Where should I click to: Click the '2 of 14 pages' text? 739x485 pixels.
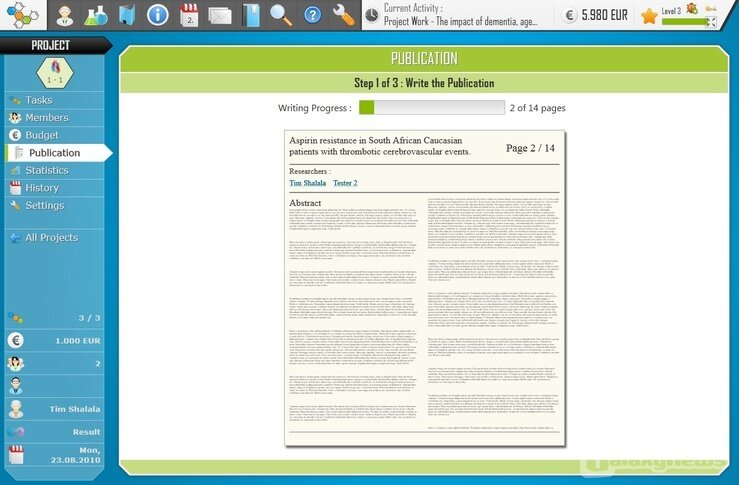tap(537, 108)
